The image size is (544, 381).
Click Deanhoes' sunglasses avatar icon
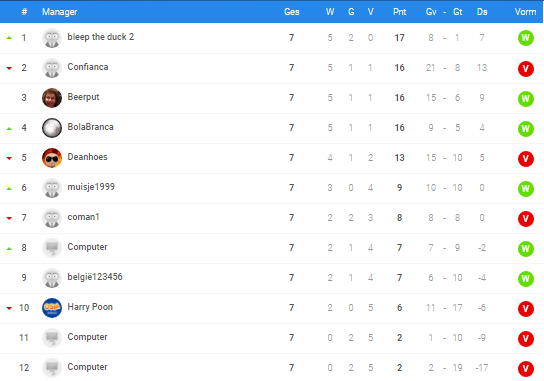coord(52,158)
